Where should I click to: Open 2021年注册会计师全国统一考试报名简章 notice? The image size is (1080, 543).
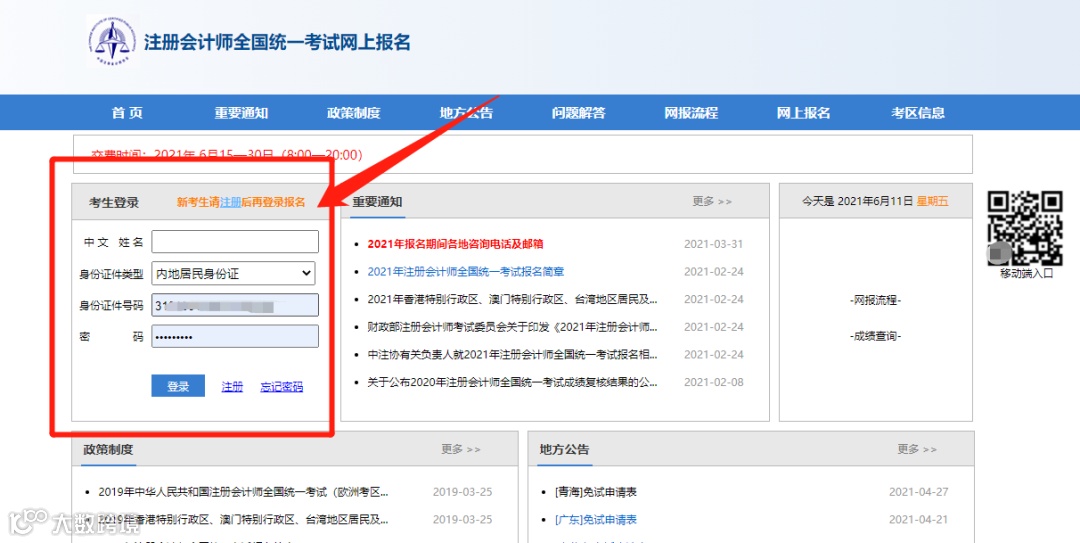pyautogui.click(x=466, y=272)
